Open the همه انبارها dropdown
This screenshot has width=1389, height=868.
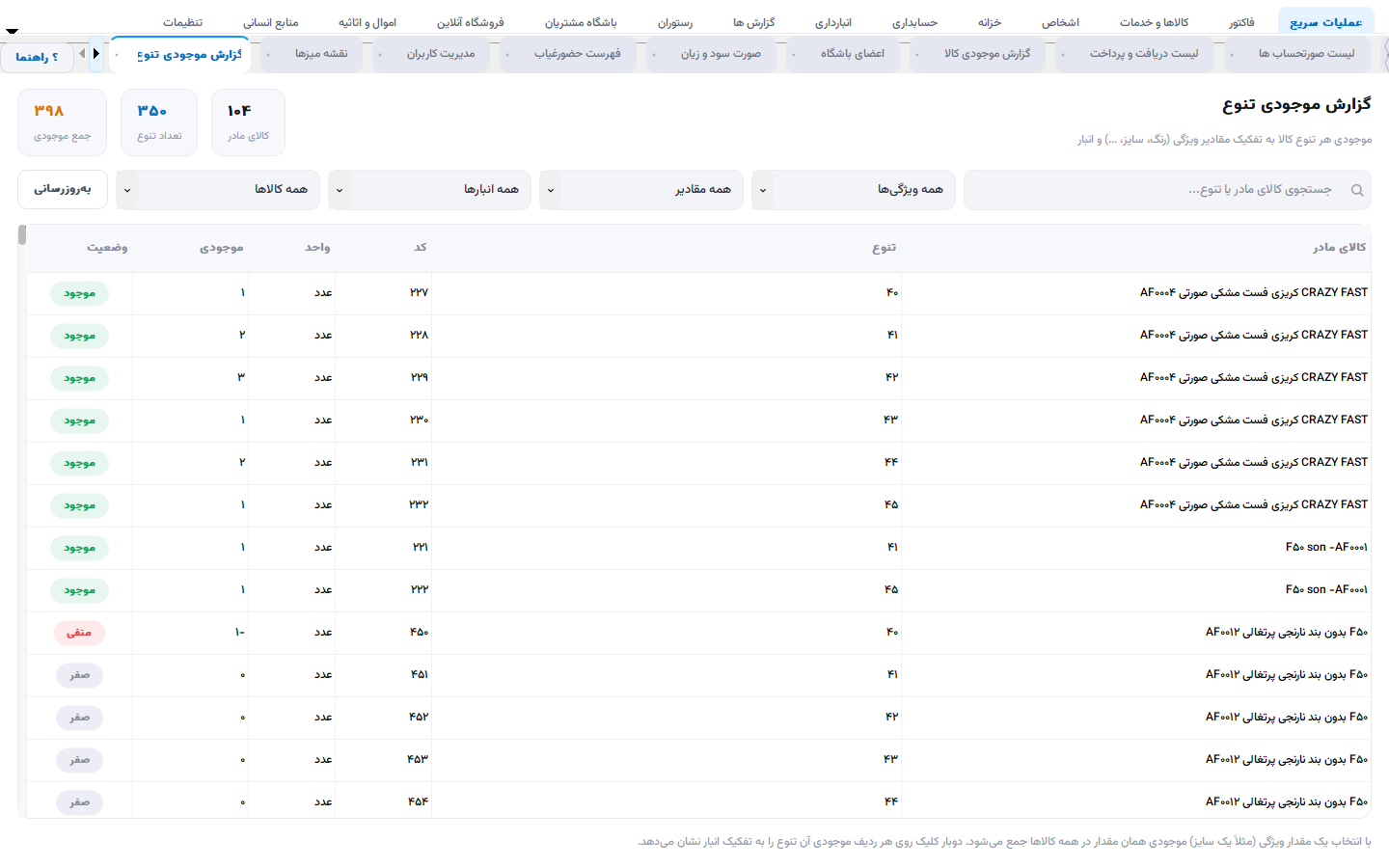(429, 190)
